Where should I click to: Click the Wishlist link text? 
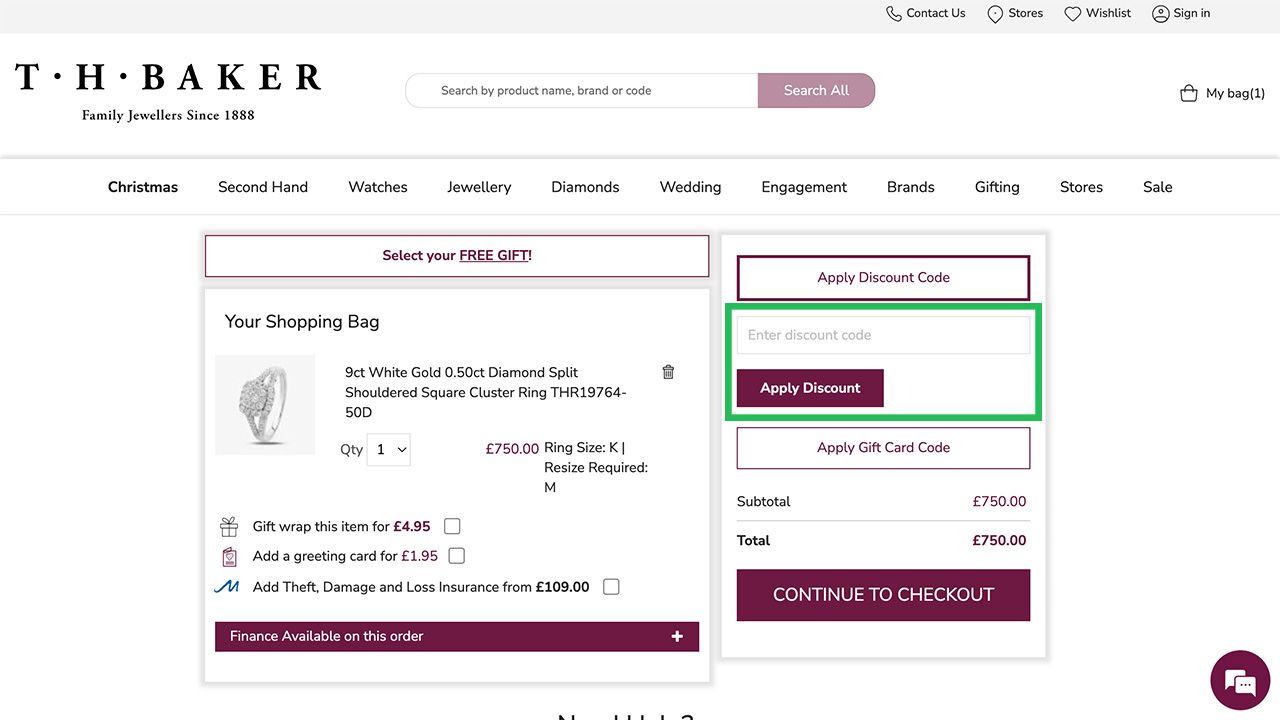point(1109,13)
